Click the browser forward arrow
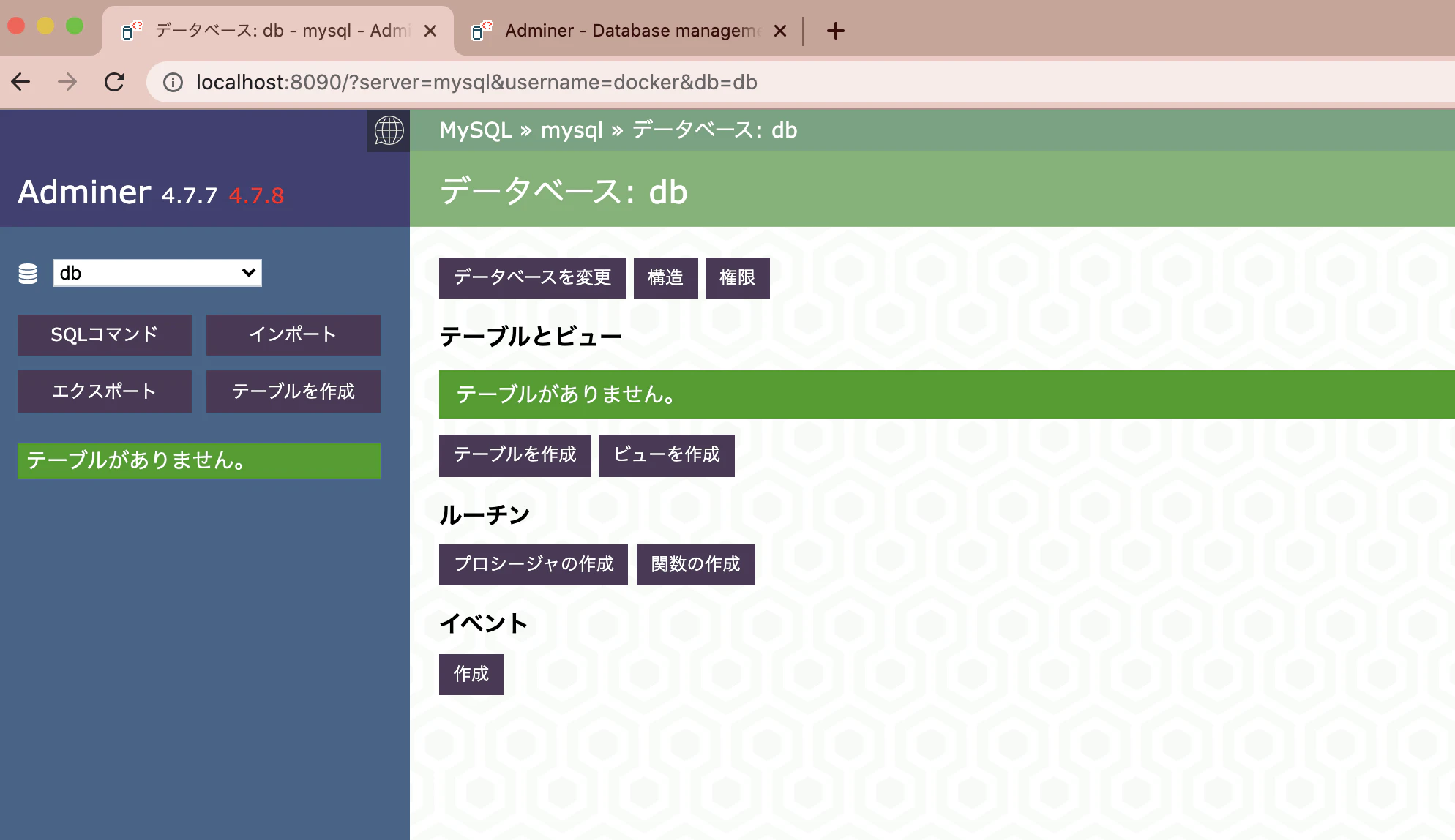The height and width of the screenshot is (840, 1455). pos(67,82)
